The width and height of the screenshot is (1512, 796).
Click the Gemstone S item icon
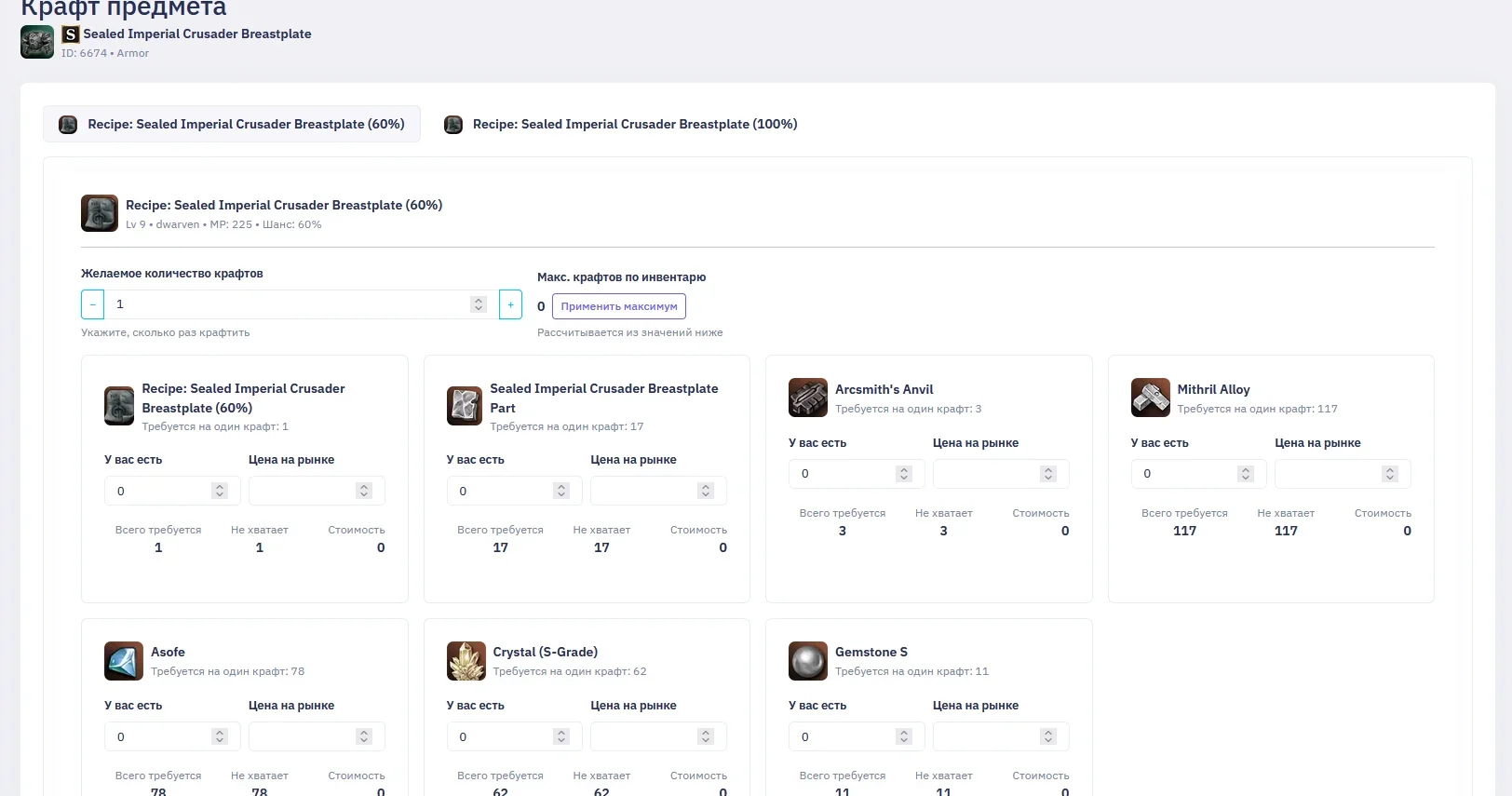[807, 661]
